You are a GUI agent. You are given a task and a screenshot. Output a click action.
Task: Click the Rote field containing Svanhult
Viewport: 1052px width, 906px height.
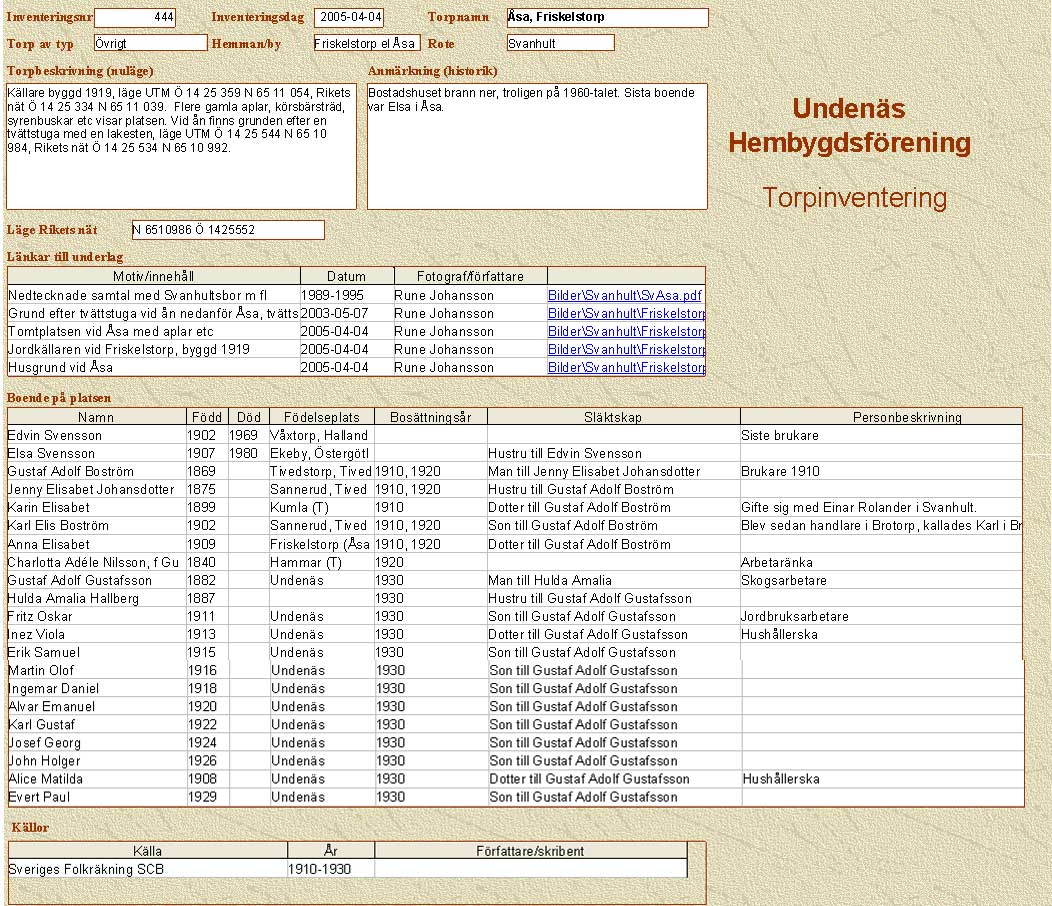(x=560, y=43)
